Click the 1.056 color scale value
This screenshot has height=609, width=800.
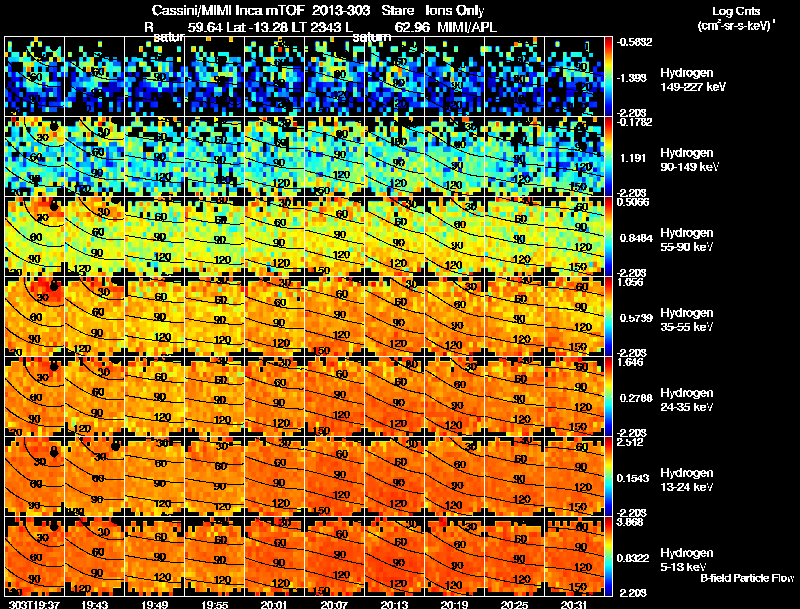click(x=630, y=282)
